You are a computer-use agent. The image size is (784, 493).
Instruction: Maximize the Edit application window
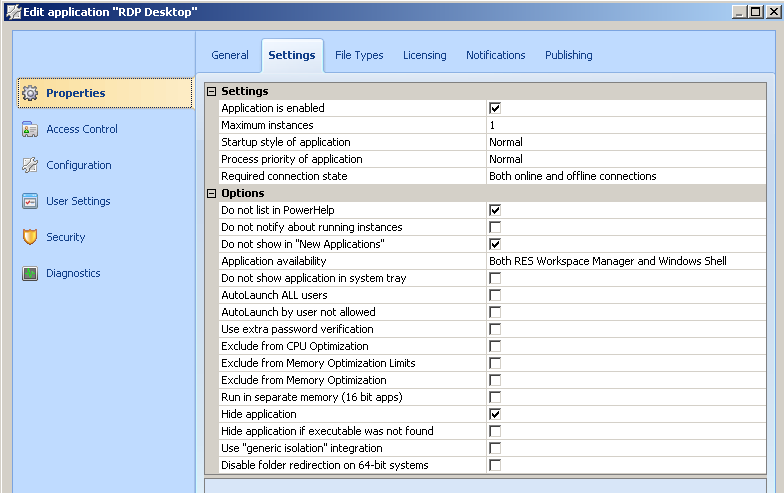coord(755,12)
